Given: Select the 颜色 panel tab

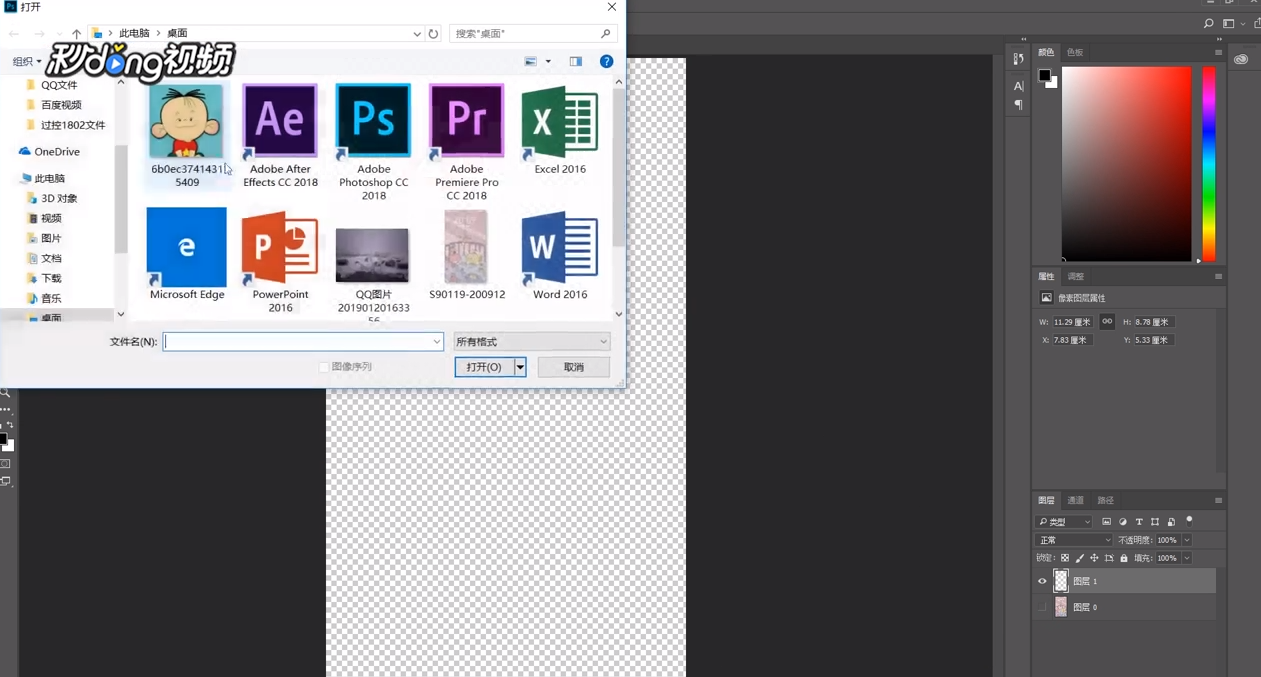Looking at the screenshot, I should coord(1046,52).
